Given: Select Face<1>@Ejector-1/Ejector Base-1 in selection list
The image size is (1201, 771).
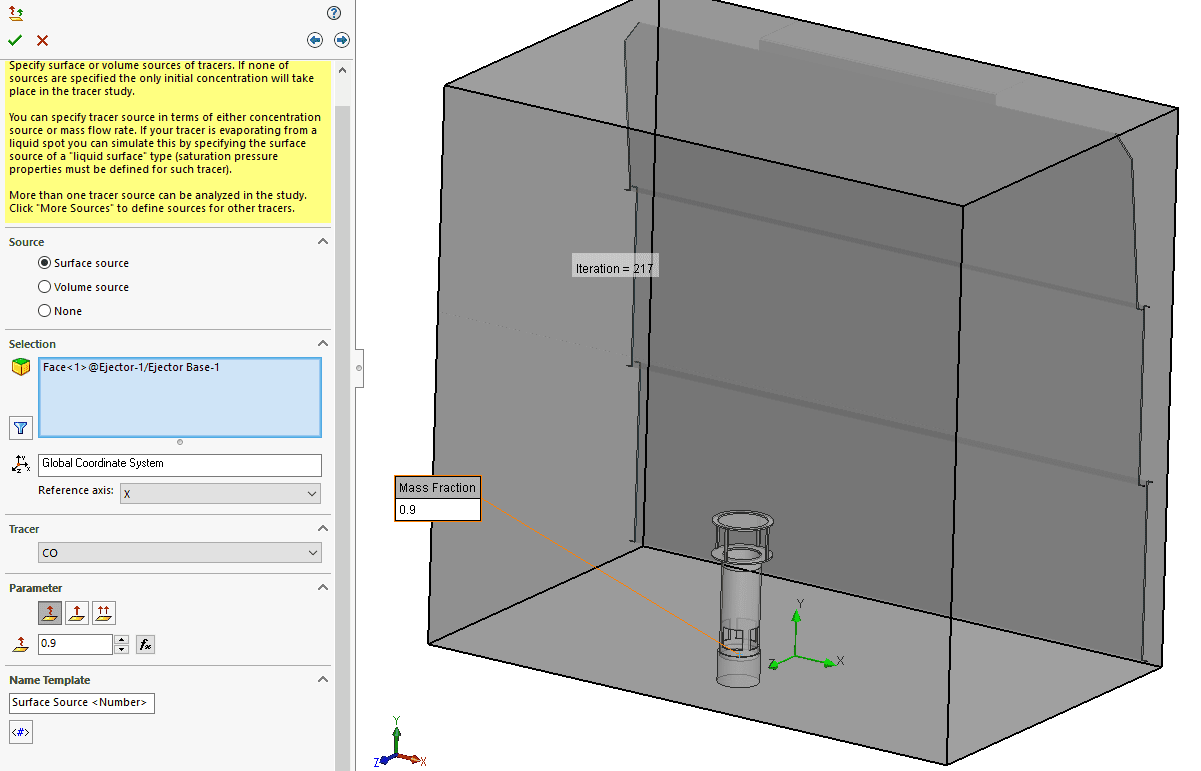Looking at the screenshot, I should click(x=131, y=367).
